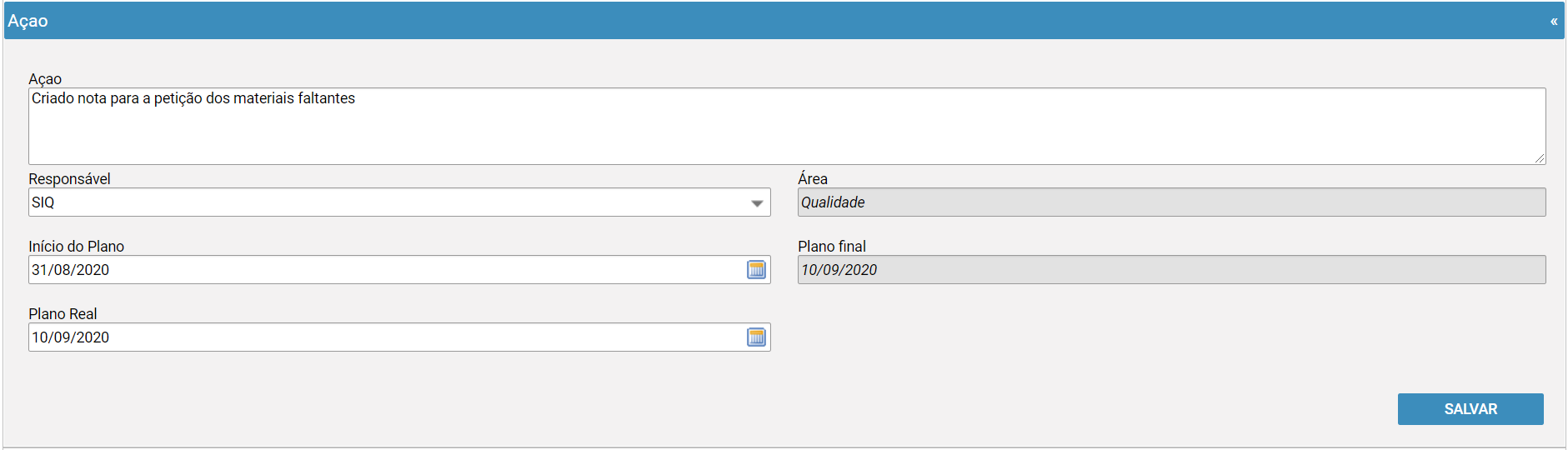This screenshot has width=1568, height=450.
Task: Click the SALVAR button
Action: pos(1470,409)
